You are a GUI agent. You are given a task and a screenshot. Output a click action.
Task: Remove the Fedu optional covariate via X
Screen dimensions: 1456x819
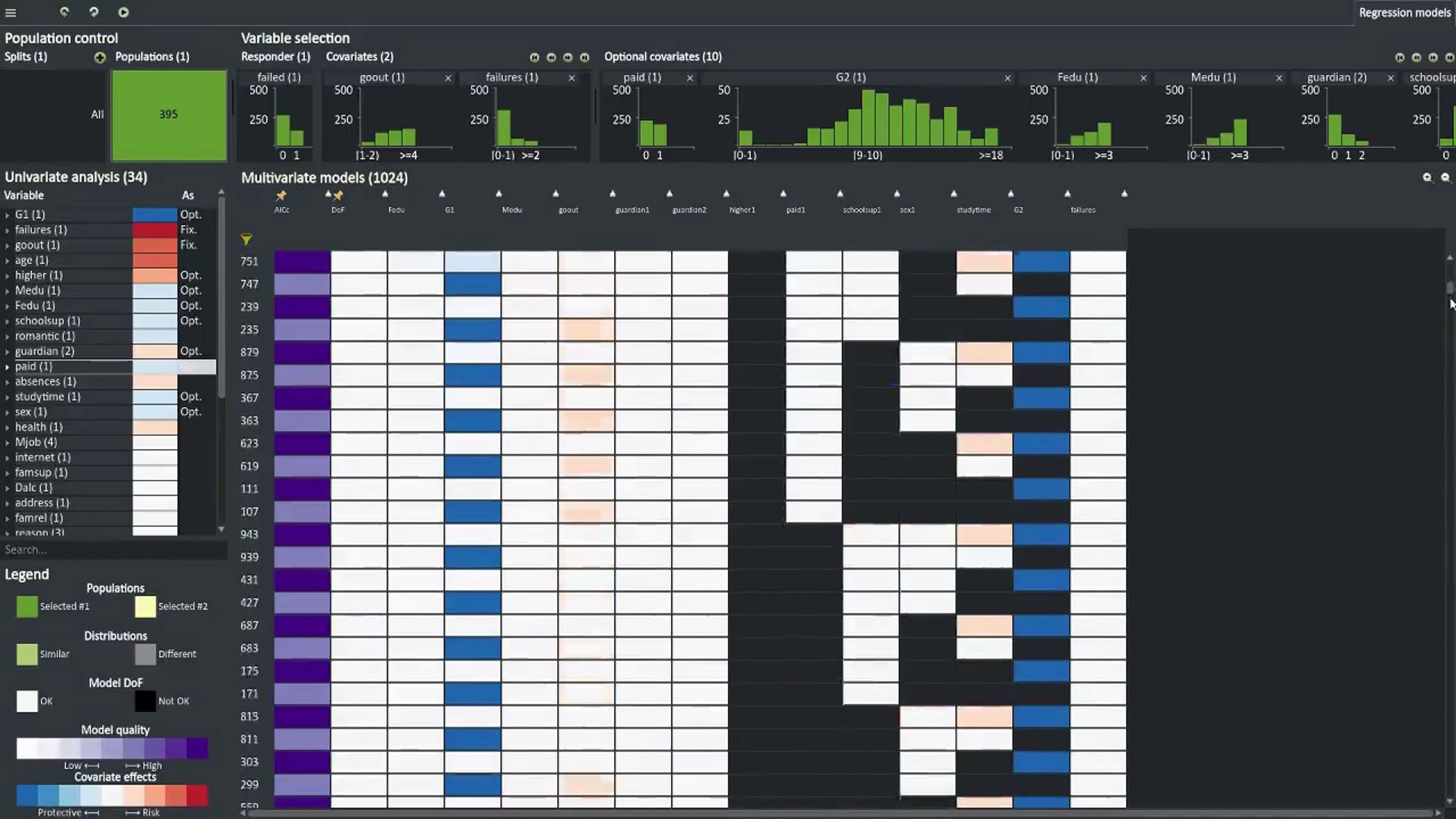(x=1144, y=78)
